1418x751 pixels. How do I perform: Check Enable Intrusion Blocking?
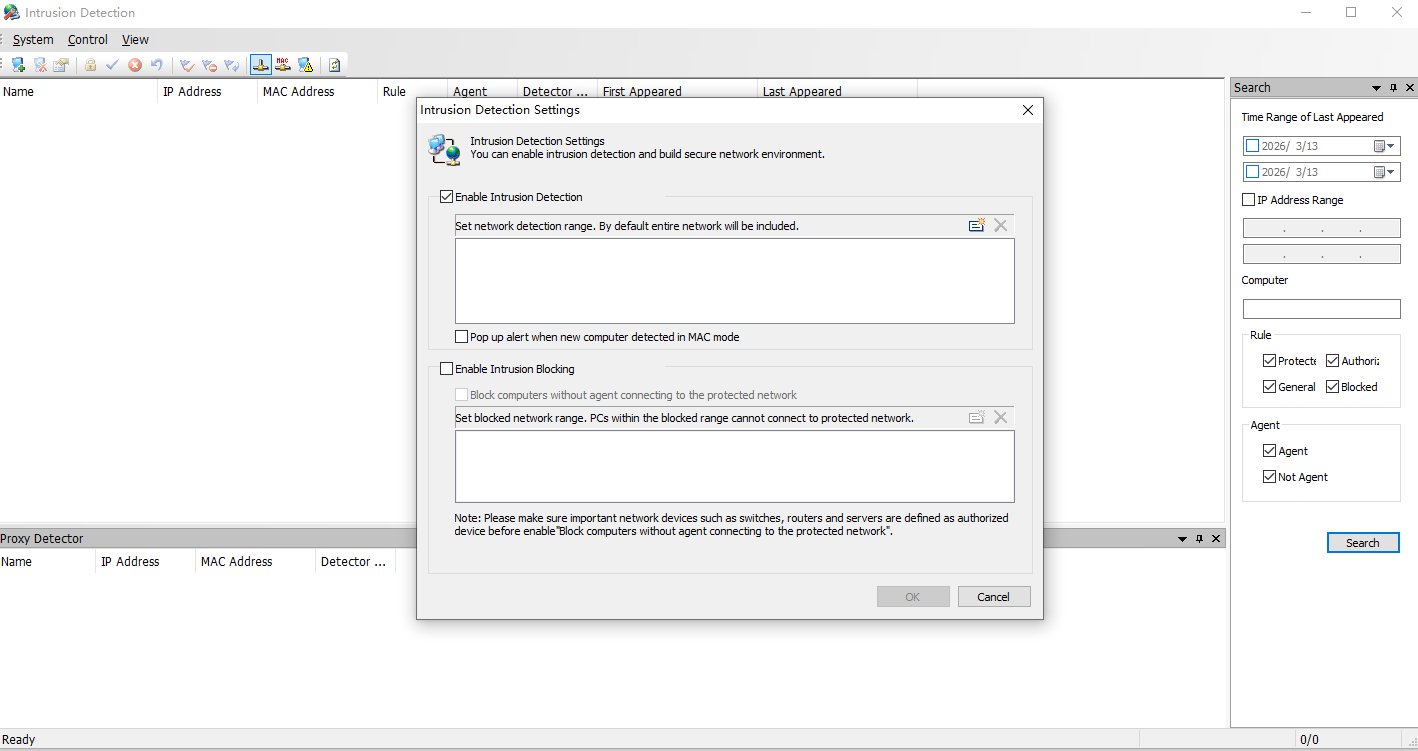click(x=447, y=369)
